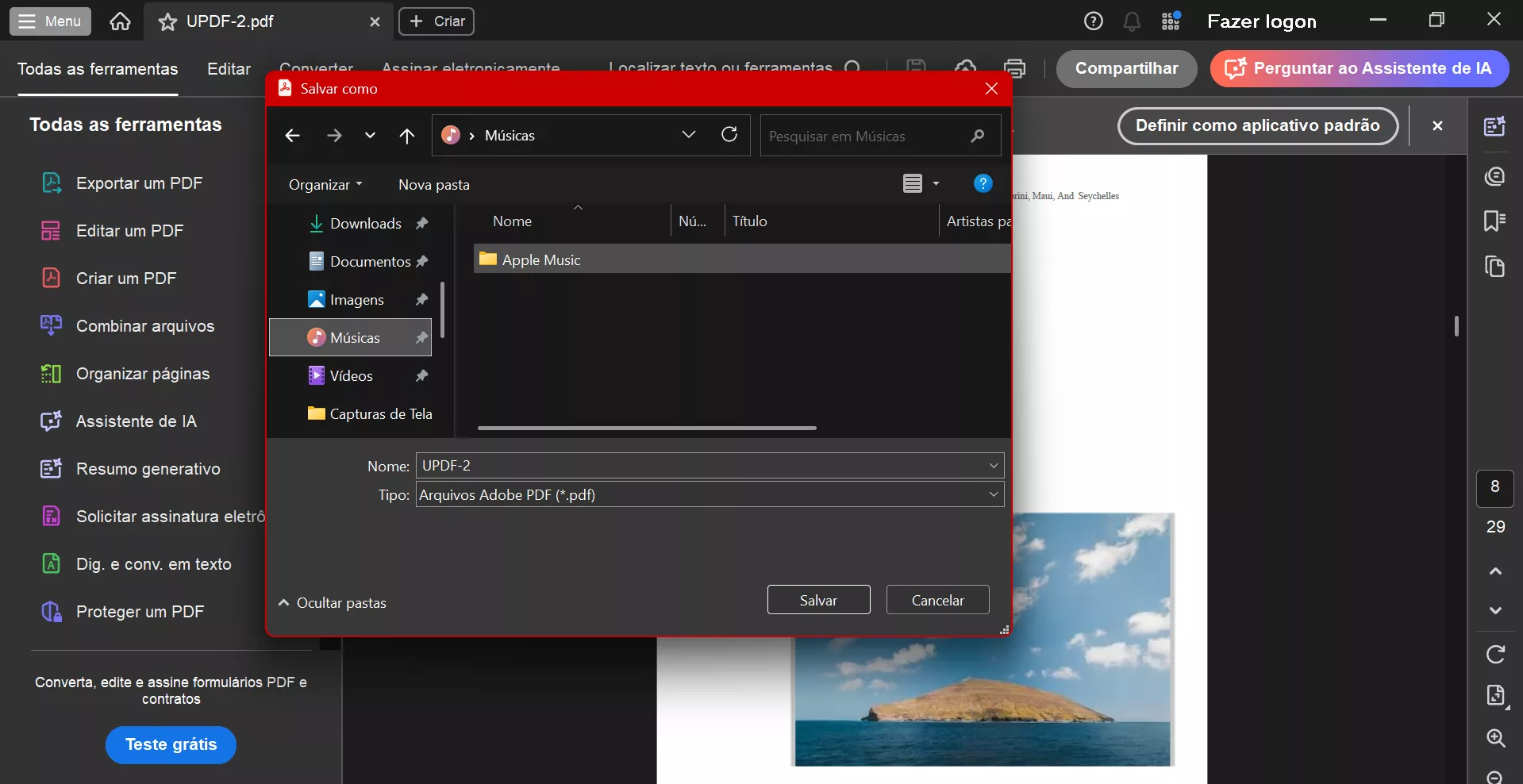Unpin the Imagens folder
Image resolution: width=1523 pixels, height=784 pixels.
[x=421, y=299]
